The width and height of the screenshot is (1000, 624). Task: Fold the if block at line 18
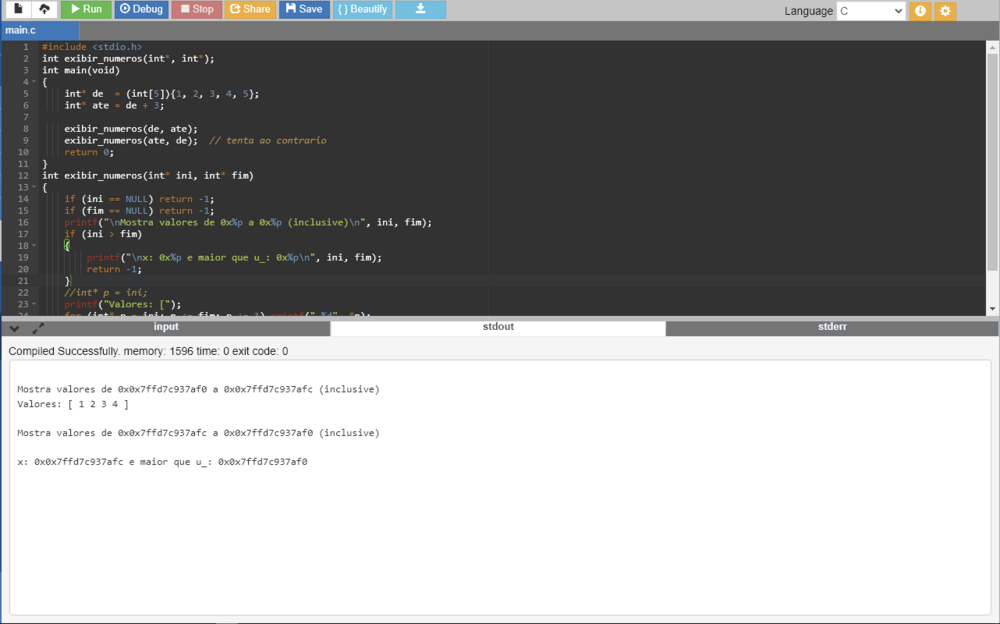(34, 246)
